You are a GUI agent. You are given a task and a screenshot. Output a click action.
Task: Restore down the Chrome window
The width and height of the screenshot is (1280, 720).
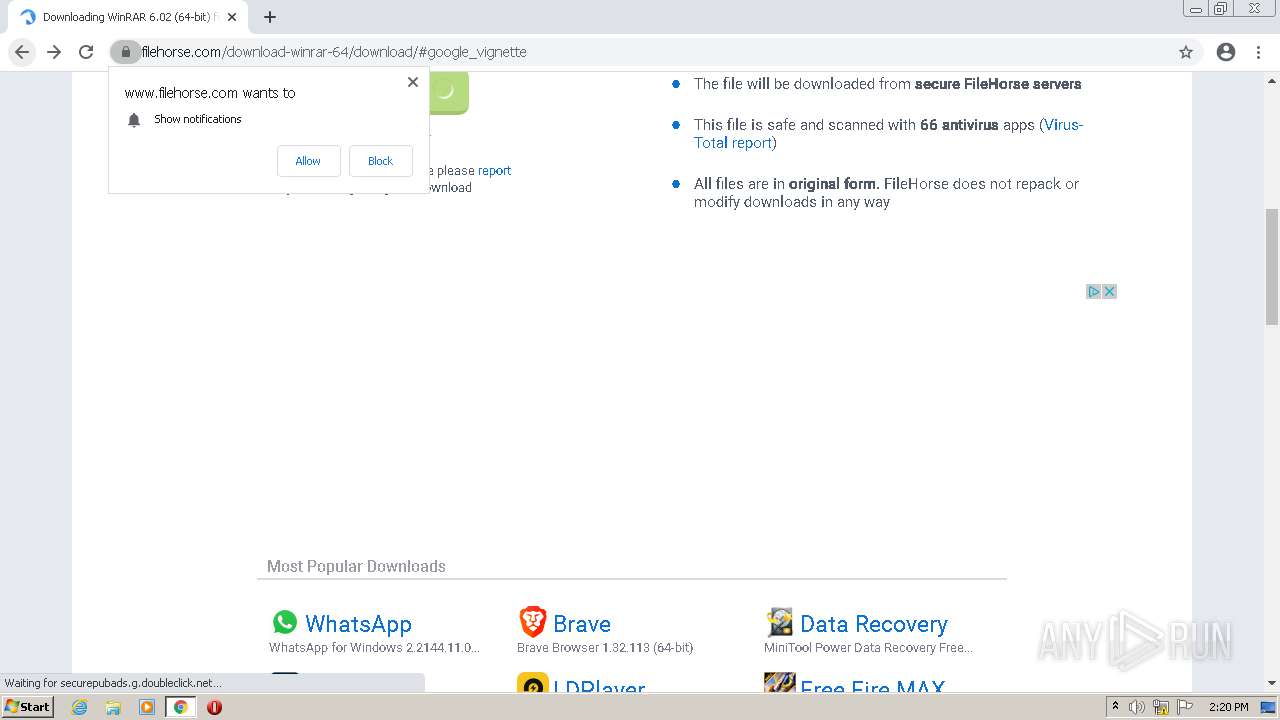pyautogui.click(x=1221, y=9)
